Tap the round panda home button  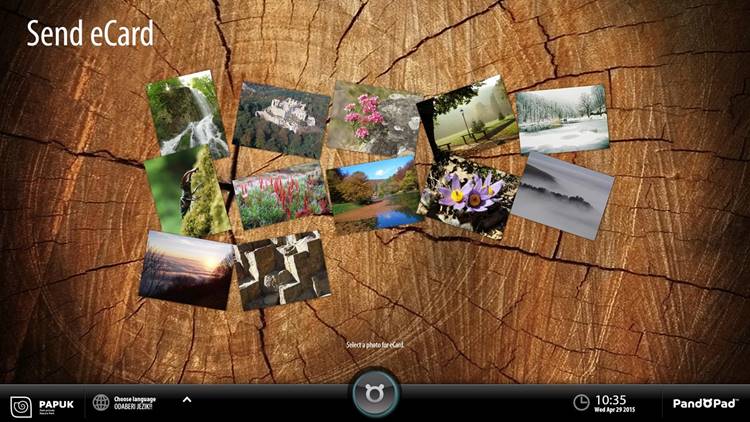[375, 393]
